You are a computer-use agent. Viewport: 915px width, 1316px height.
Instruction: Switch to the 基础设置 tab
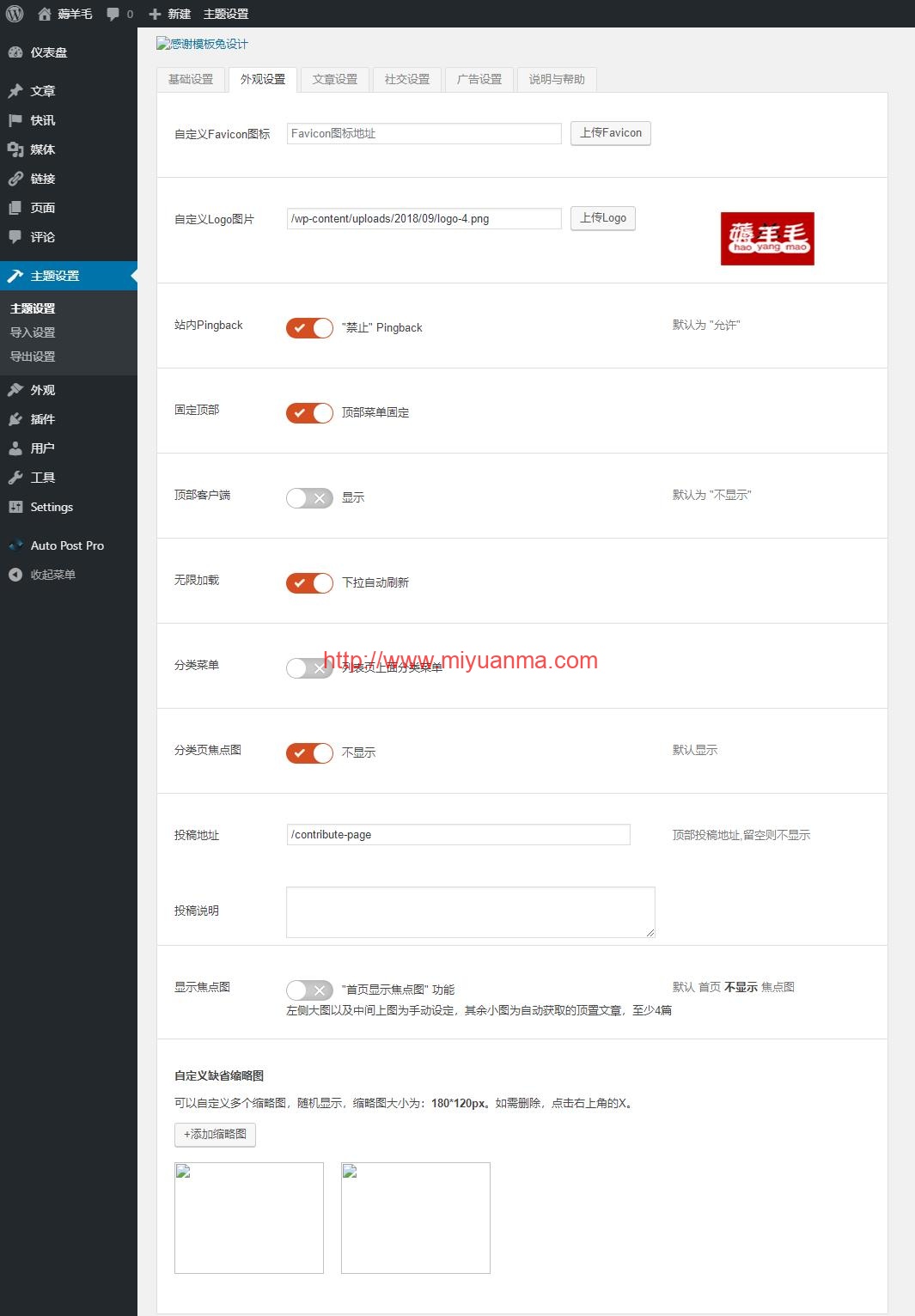191,79
